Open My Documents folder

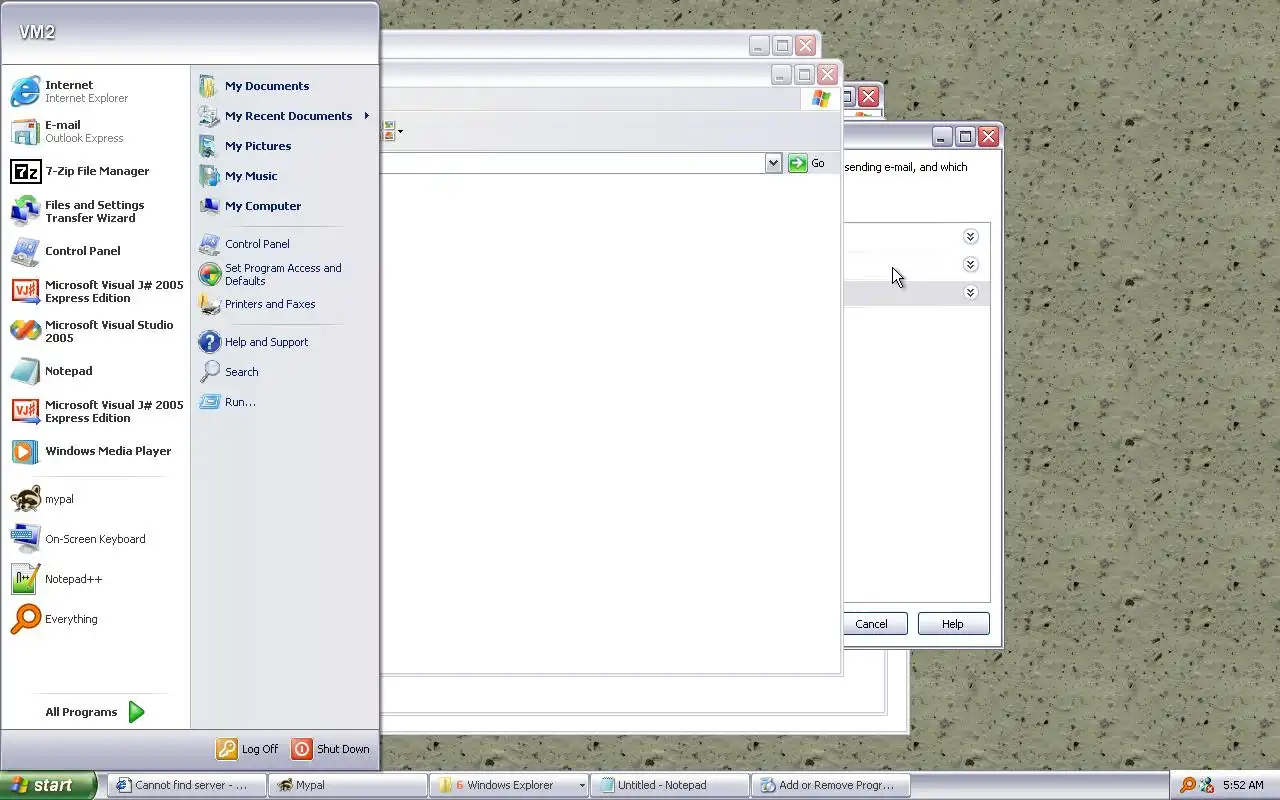point(284,86)
